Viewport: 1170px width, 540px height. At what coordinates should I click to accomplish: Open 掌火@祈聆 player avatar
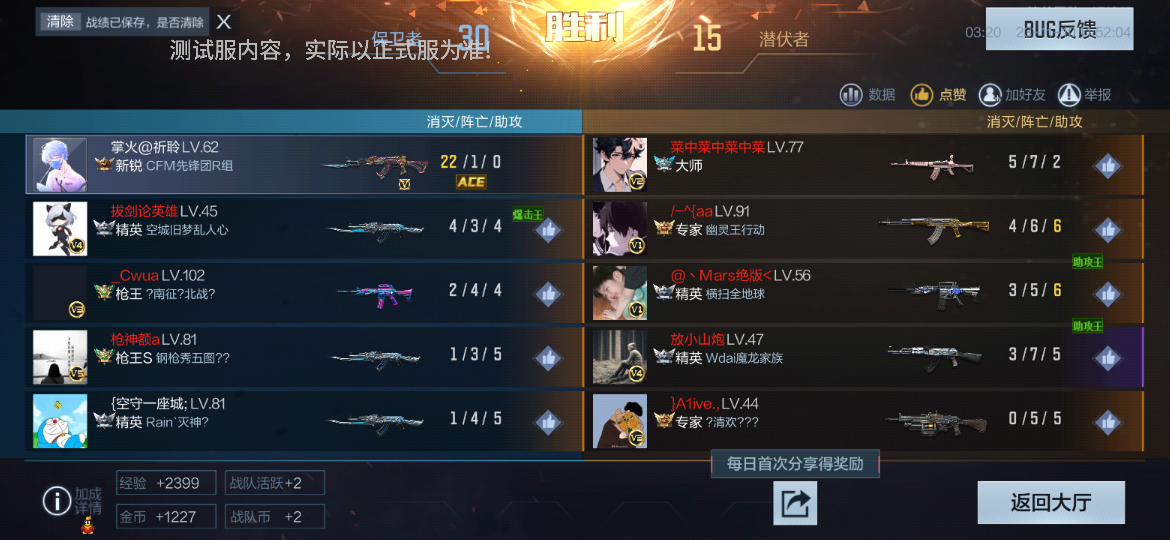pos(60,165)
